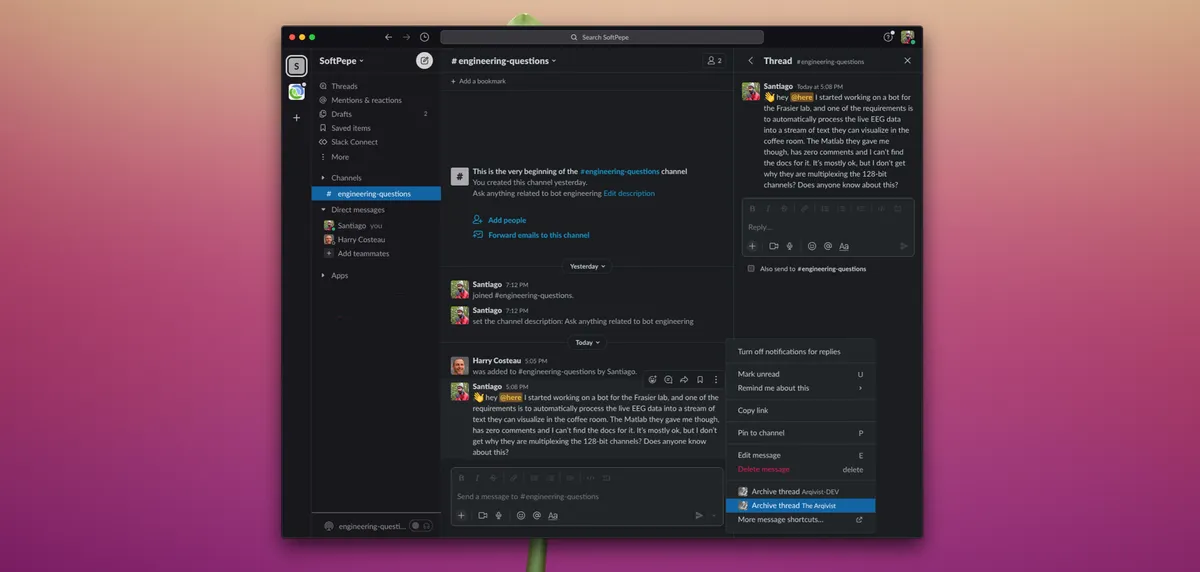Click the microphone icon in thread reply box
Screen dimensions: 1200x572
(x=789, y=246)
